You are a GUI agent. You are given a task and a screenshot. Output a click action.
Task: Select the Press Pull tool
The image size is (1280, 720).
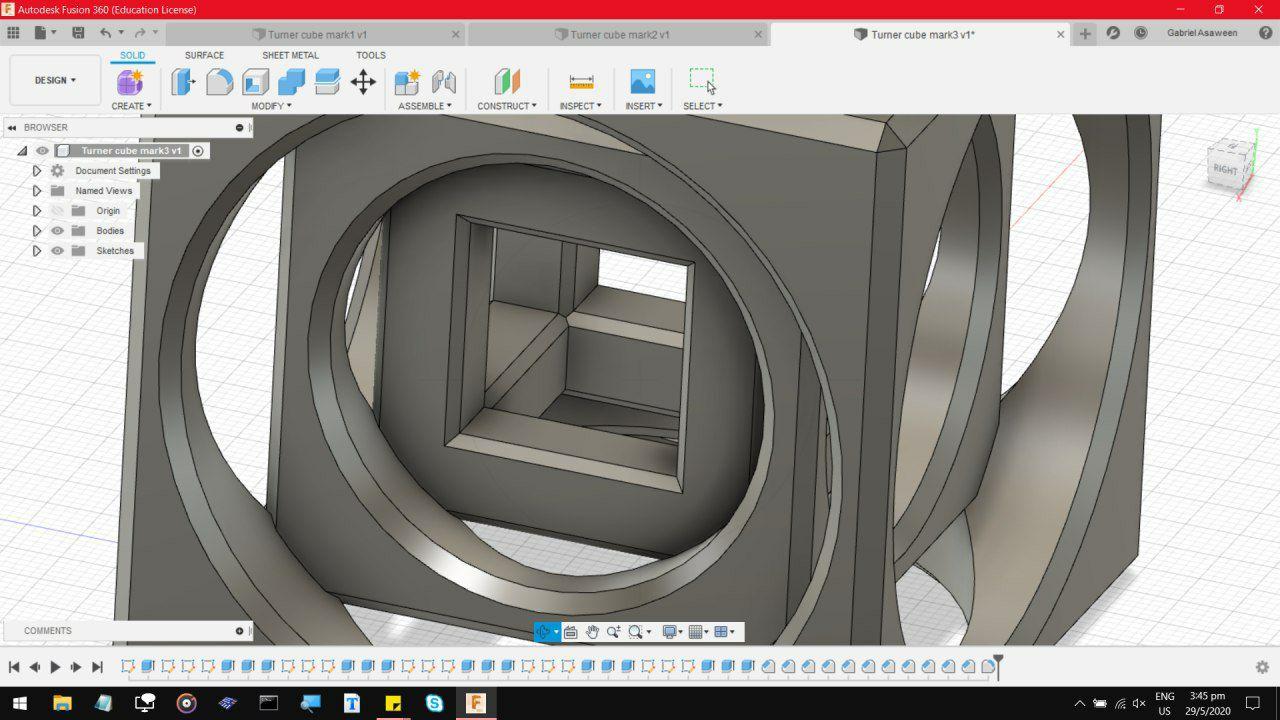(x=183, y=82)
